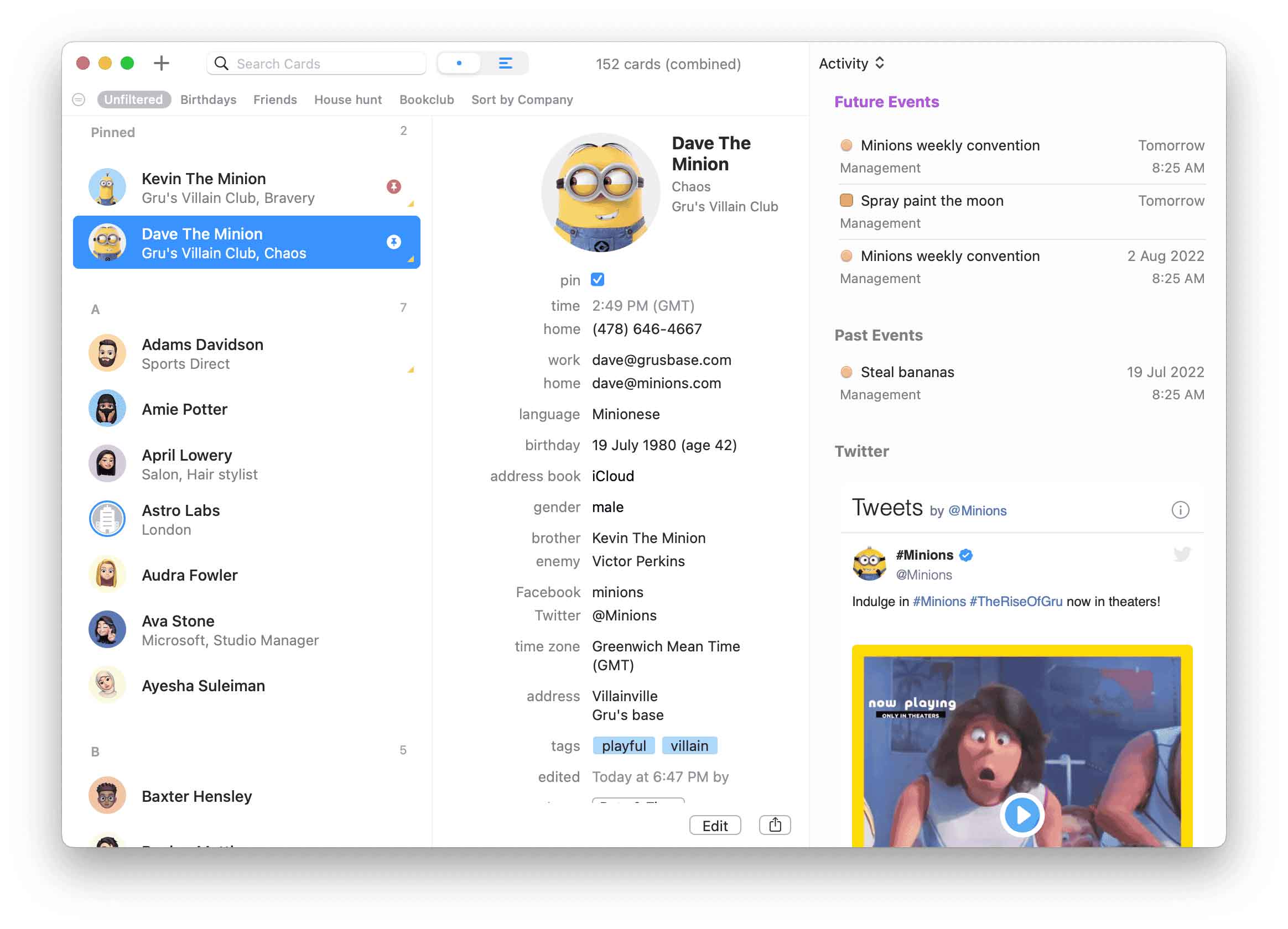Open the info icon in the Tweets panel
The image size is (1288, 929).
point(1181,510)
